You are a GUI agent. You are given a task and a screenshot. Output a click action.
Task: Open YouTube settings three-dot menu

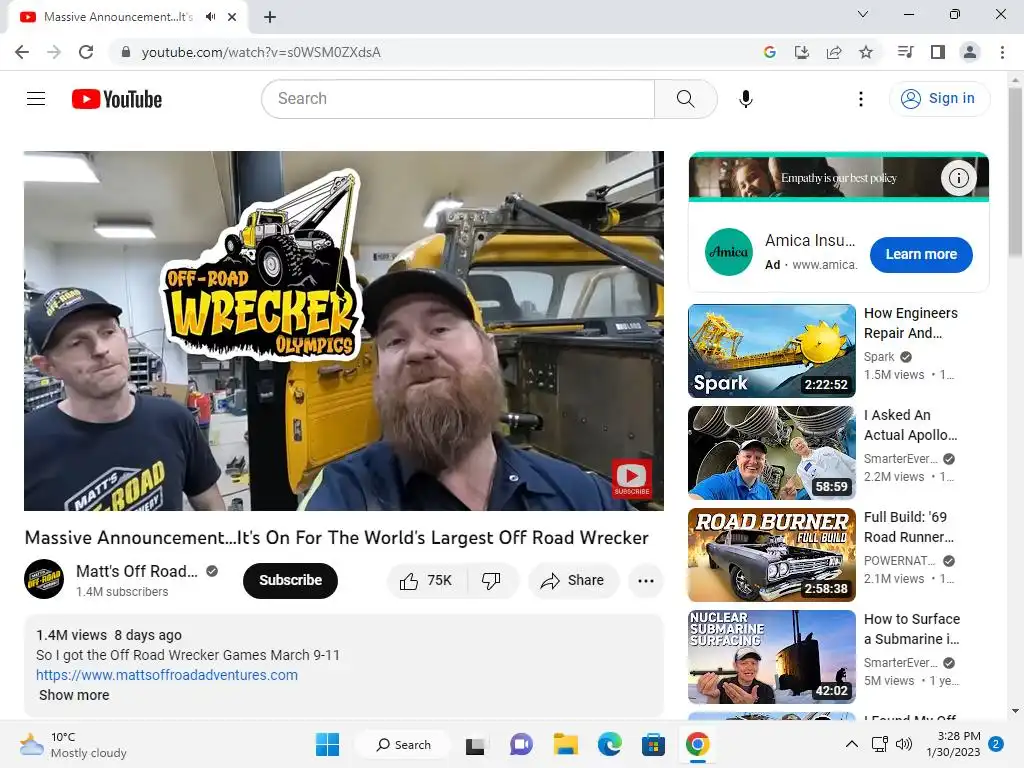coord(861,99)
